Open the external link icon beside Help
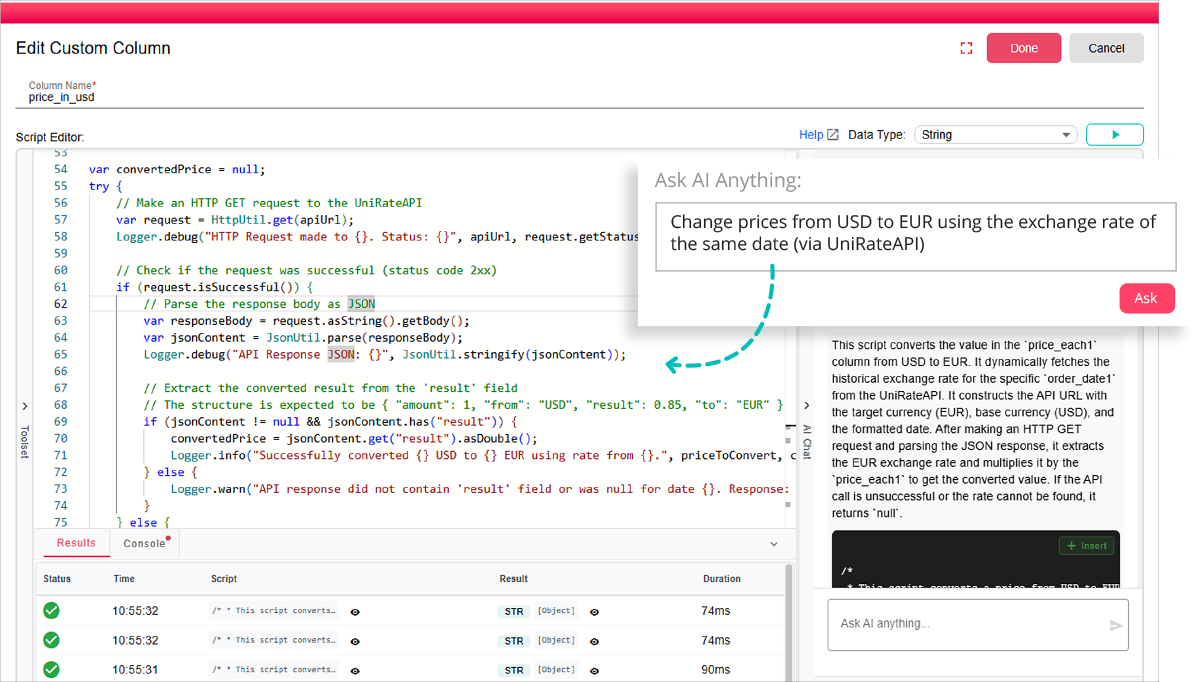 coord(833,135)
